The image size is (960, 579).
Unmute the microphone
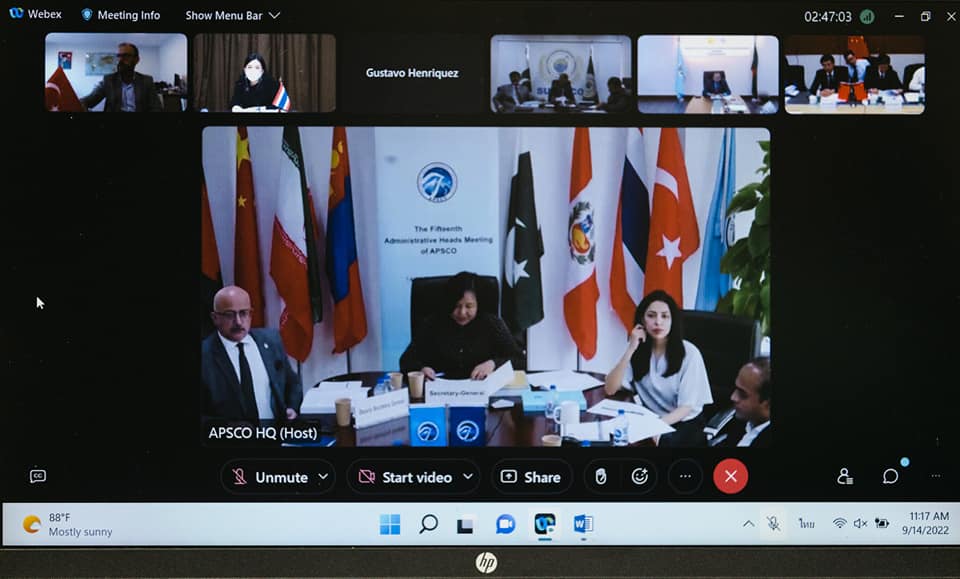coord(270,477)
